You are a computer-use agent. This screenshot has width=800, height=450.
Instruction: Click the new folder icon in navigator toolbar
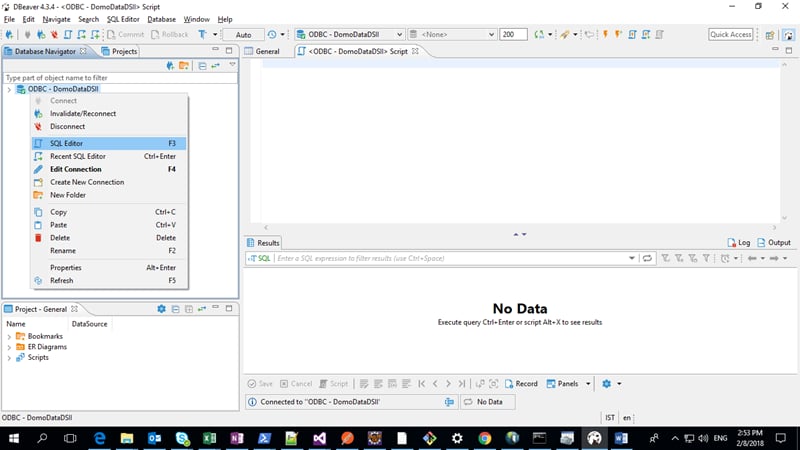(x=184, y=66)
